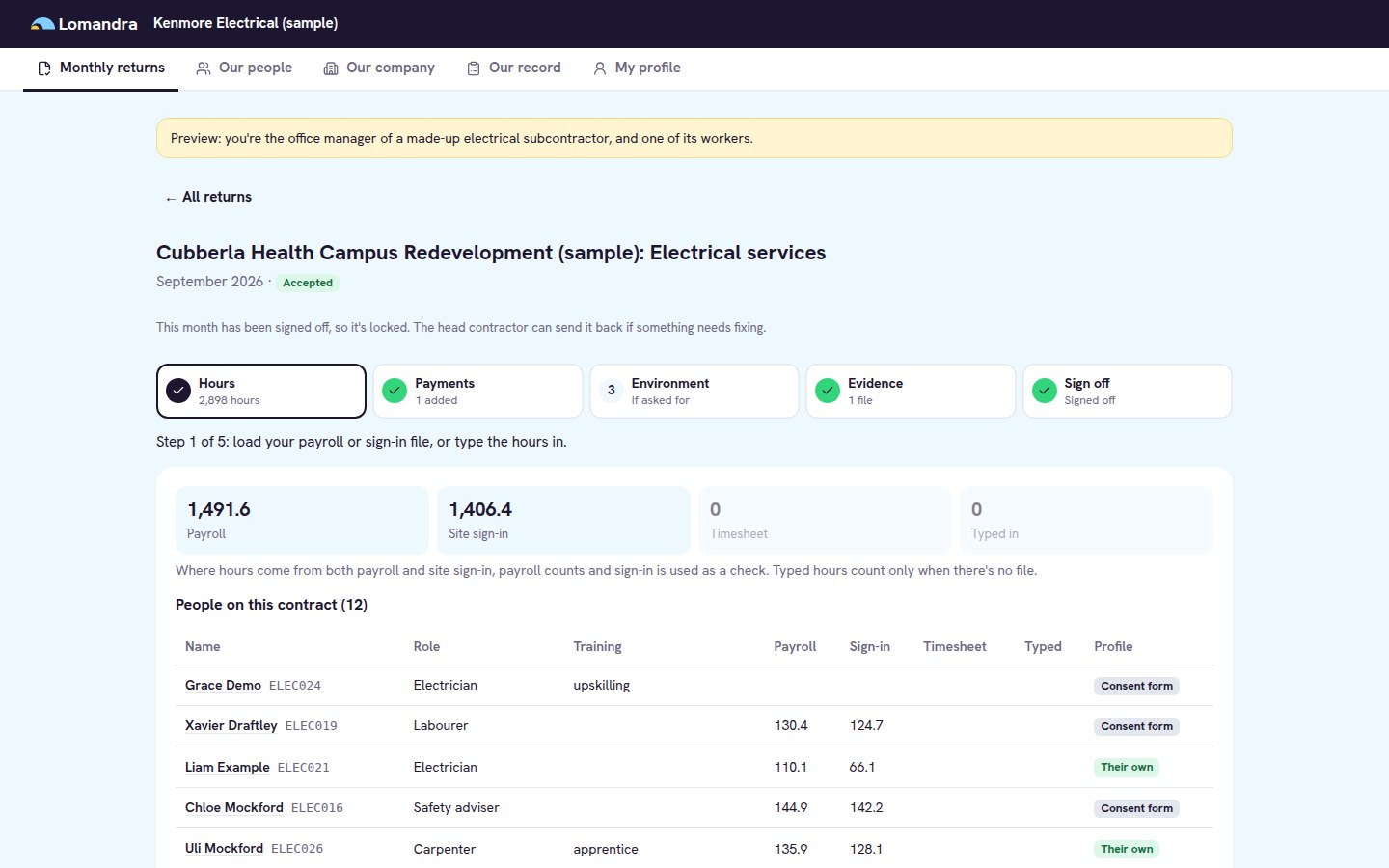Screen dimensions: 1389x868
Task: Click Grace Demo's Consent form badge
Action: pyautogui.click(x=1137, y=687)
